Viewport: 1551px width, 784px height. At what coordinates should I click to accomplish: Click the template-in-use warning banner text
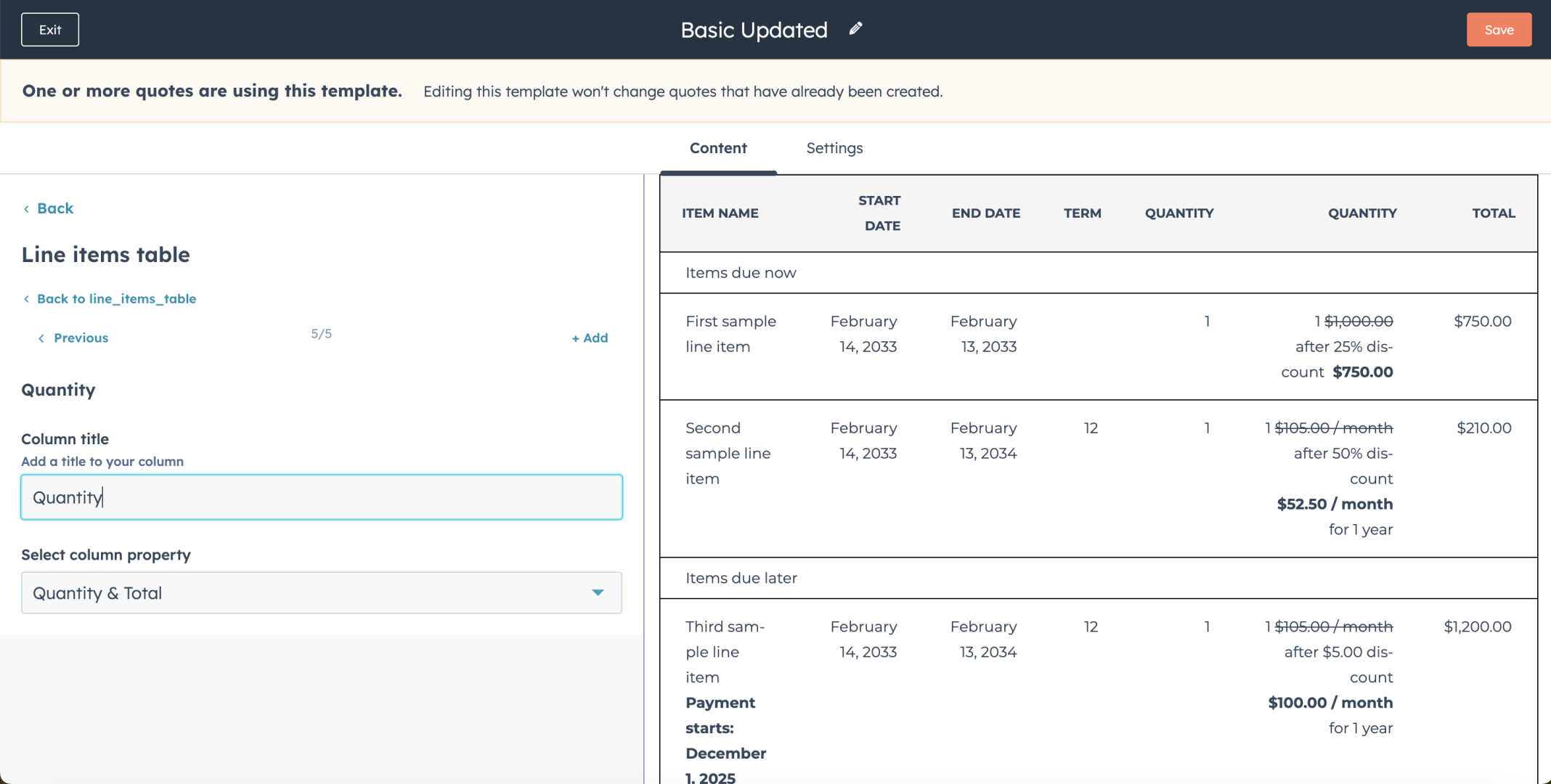click(x=482, y=91)
